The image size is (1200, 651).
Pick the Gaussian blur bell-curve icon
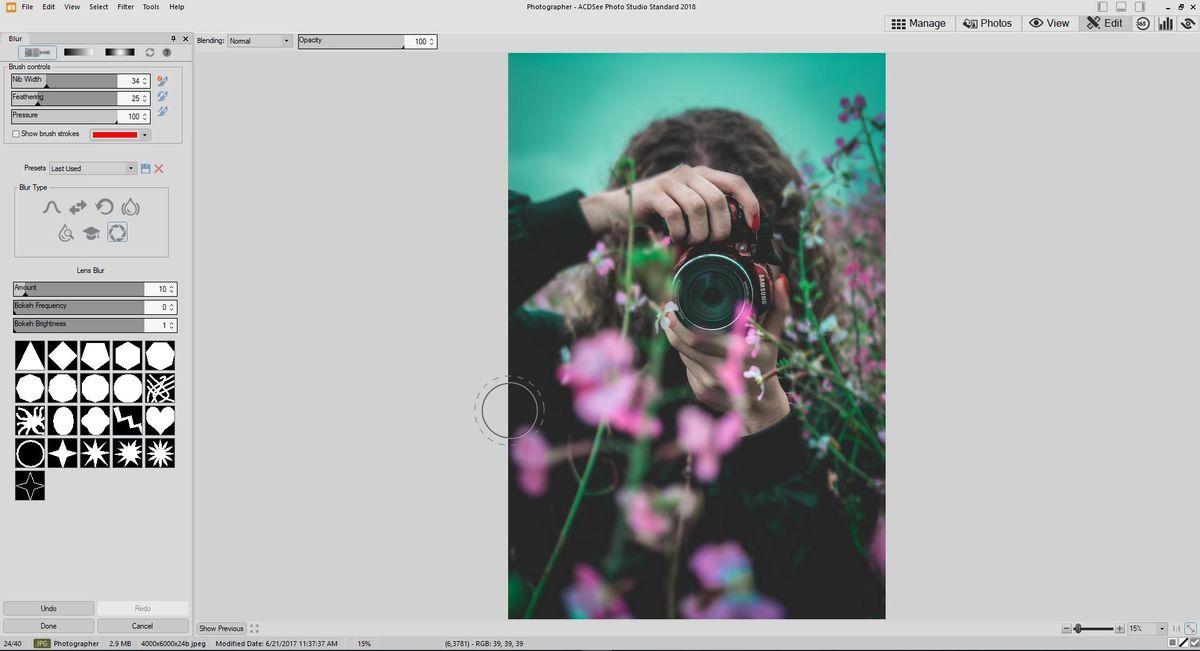52,207
